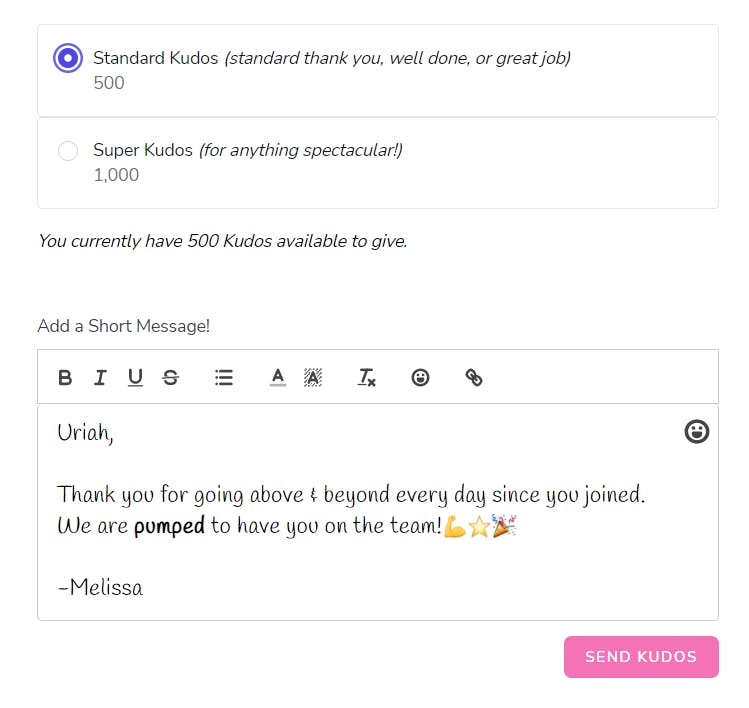Apply italic formatting to message text

[100, 377]
